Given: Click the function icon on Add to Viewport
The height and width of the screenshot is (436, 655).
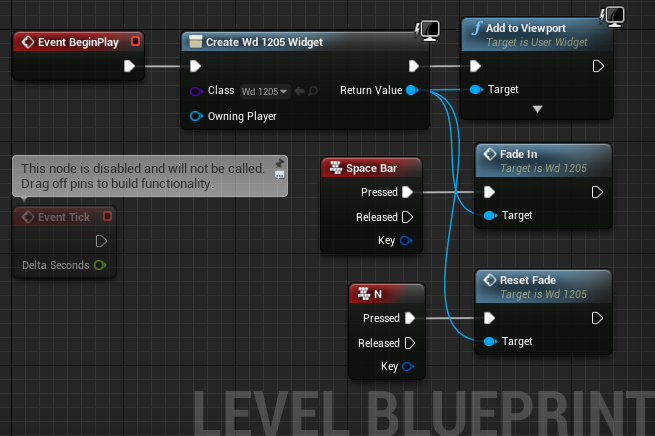Looking at the screenshot, I should [476, 28].
